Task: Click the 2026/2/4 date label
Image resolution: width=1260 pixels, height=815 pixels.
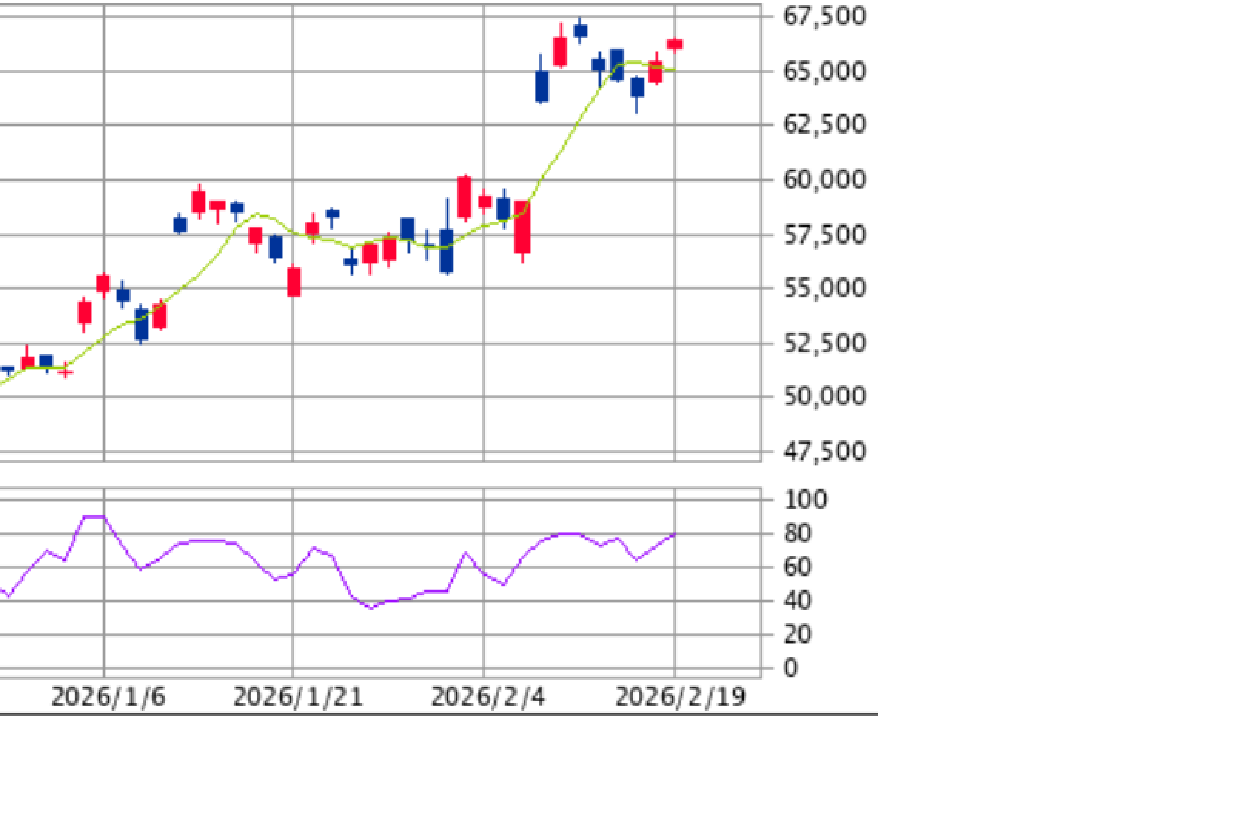Action: (x=488, y=697)
